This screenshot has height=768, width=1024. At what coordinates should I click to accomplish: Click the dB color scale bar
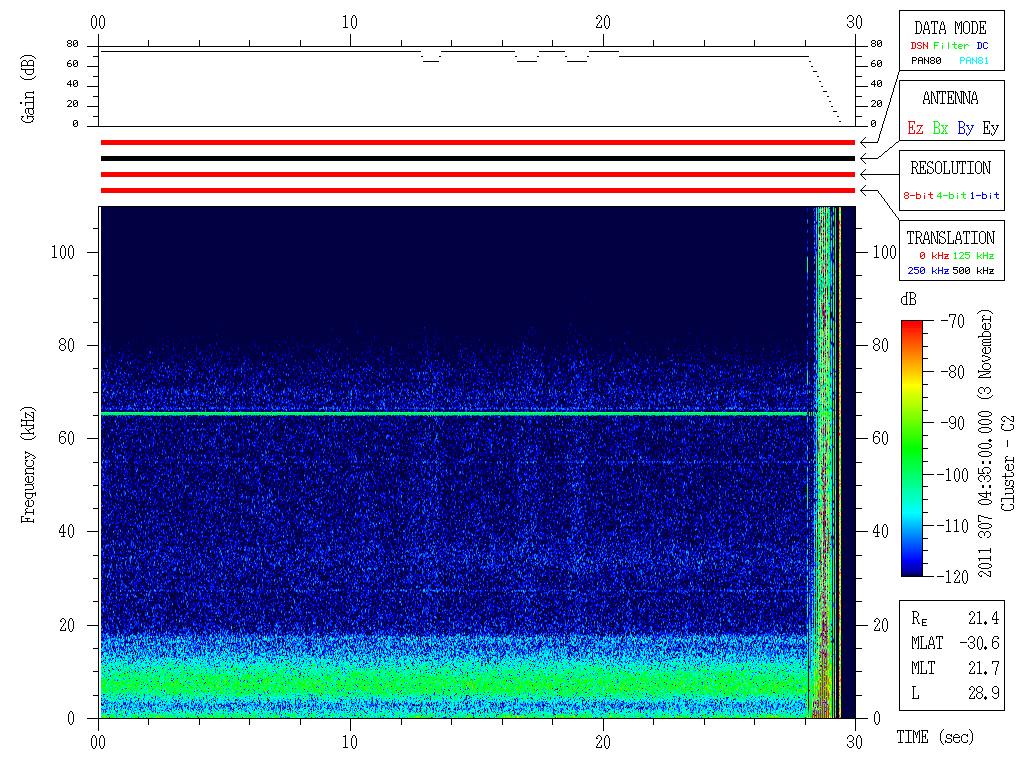912,448
